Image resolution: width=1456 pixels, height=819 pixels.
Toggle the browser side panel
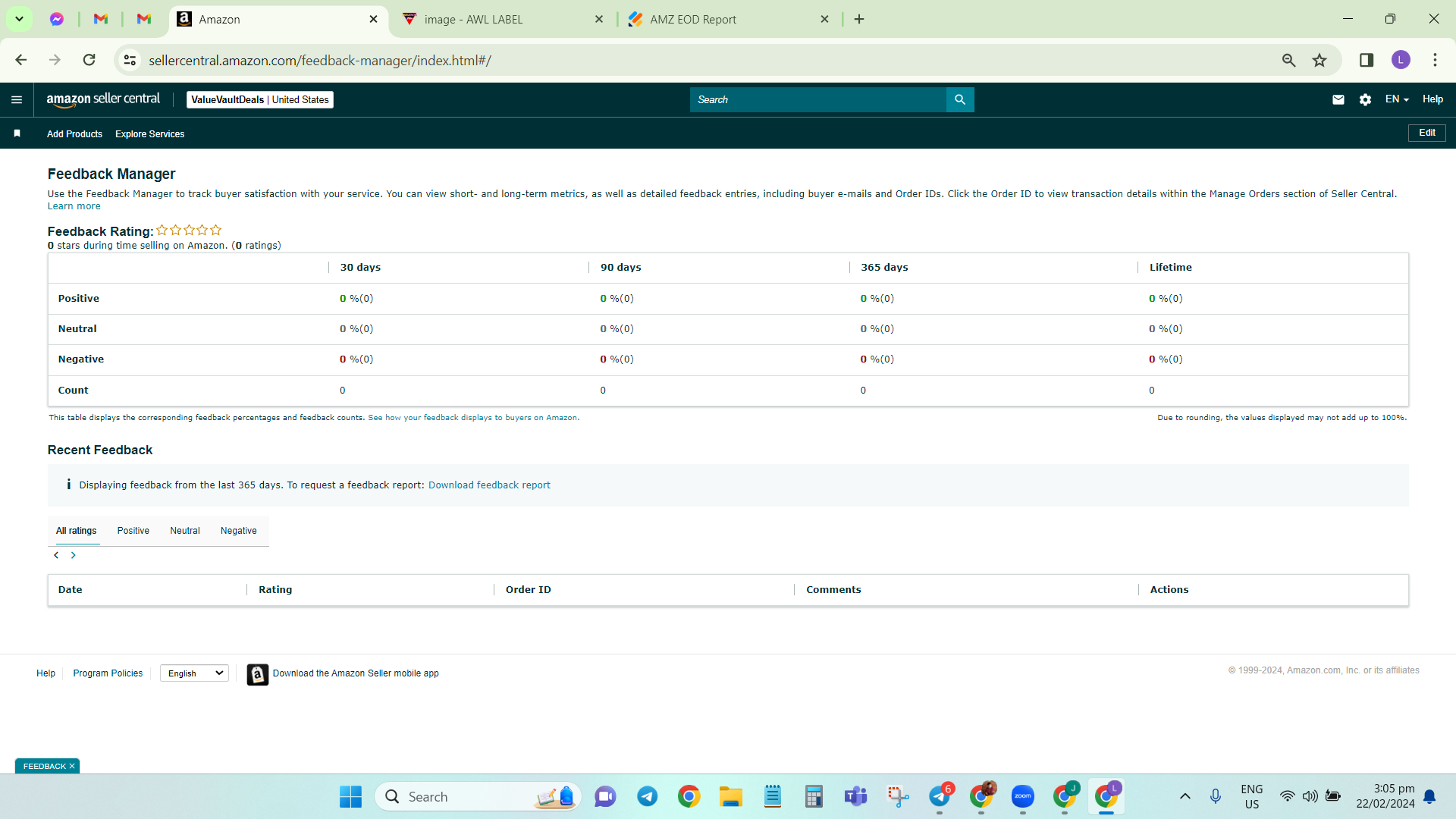pyautogui.click(x=1367, y=60)
